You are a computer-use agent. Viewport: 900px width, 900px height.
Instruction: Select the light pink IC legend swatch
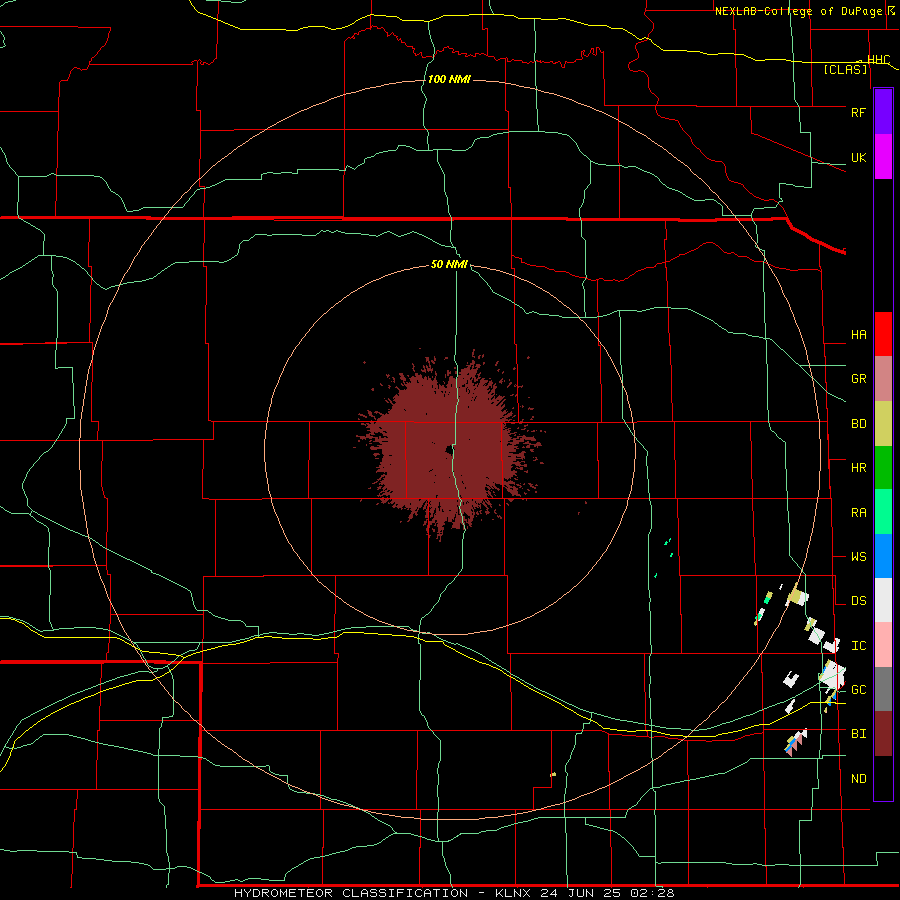coord(883,645)
